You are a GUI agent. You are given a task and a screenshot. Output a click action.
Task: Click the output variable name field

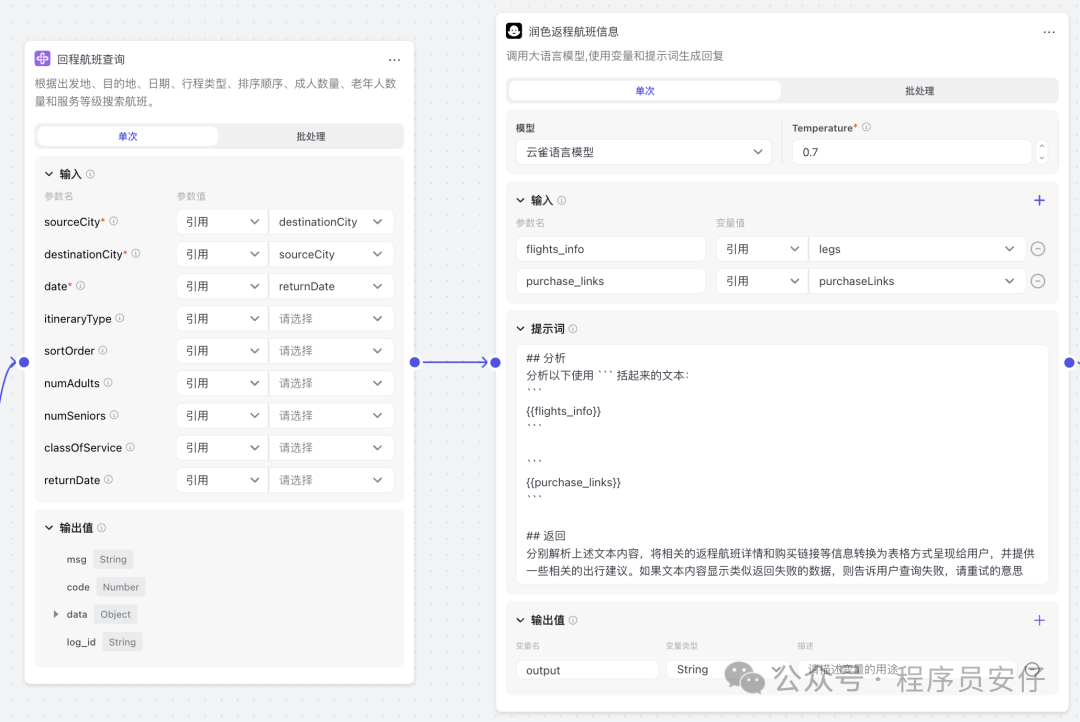pos(587,670)
